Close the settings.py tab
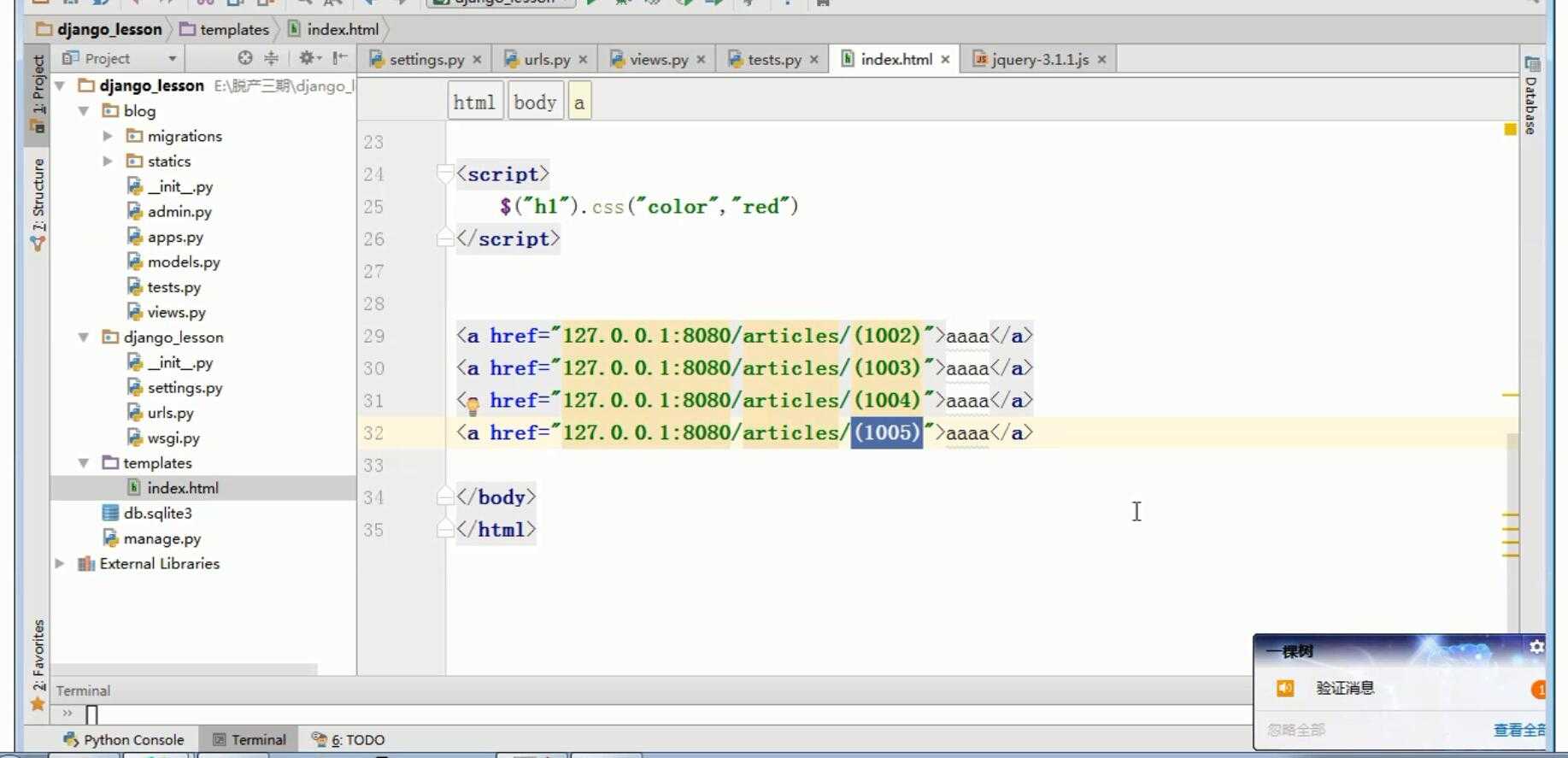Image resolution: width=1568 pixels, height=758 pixels. (477, 60)
